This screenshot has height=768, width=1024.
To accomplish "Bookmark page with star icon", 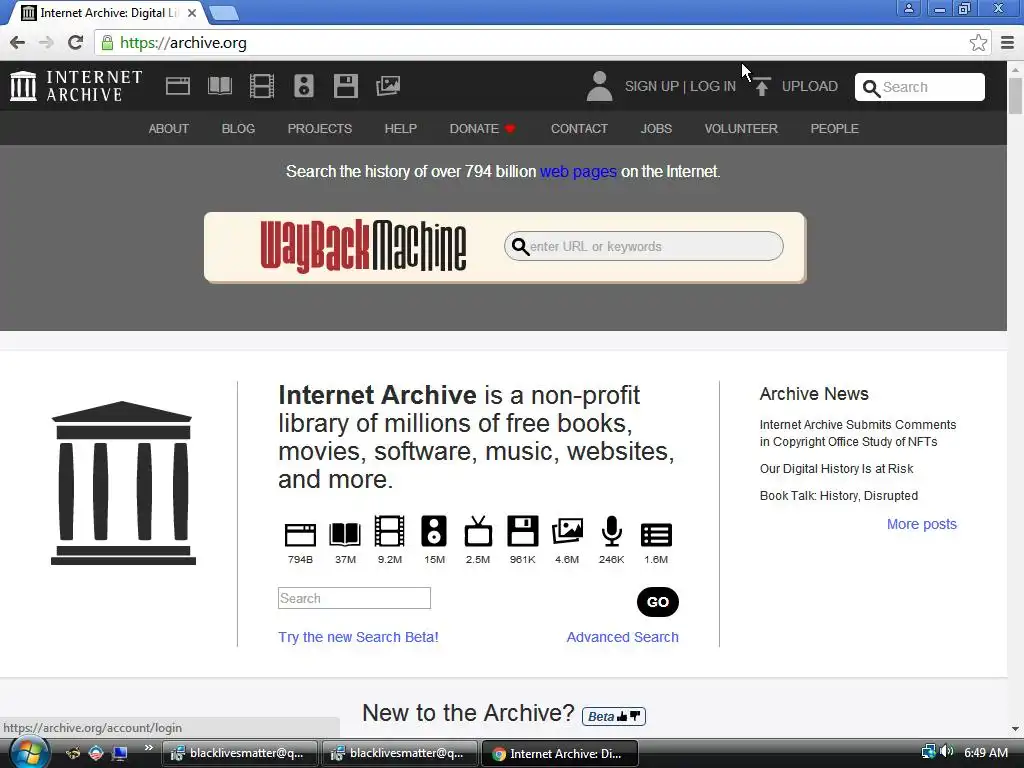I will [978, 43].
